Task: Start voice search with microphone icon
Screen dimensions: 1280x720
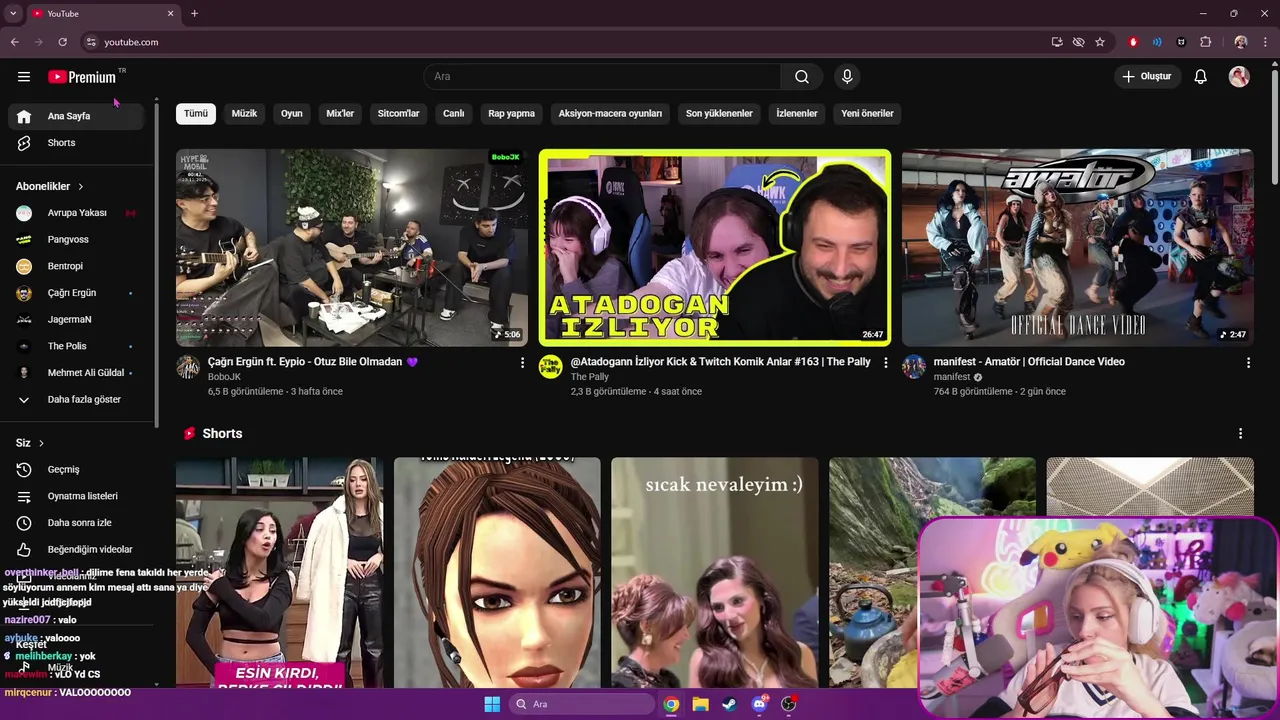Action: click(x=847, y=77)
